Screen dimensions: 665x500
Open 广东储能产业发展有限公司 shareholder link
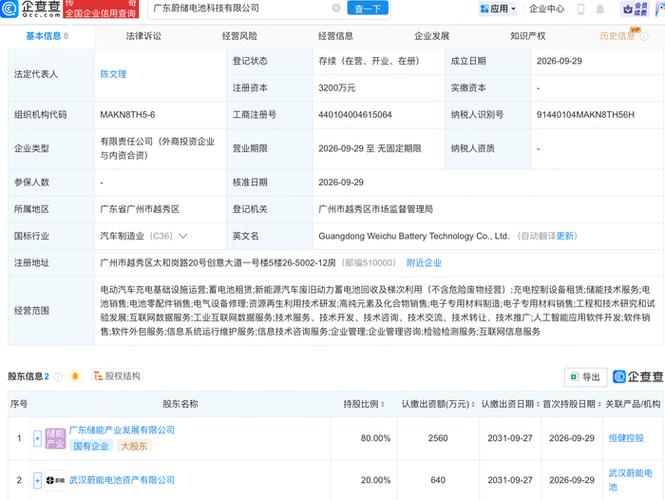(x=122, y=430)
